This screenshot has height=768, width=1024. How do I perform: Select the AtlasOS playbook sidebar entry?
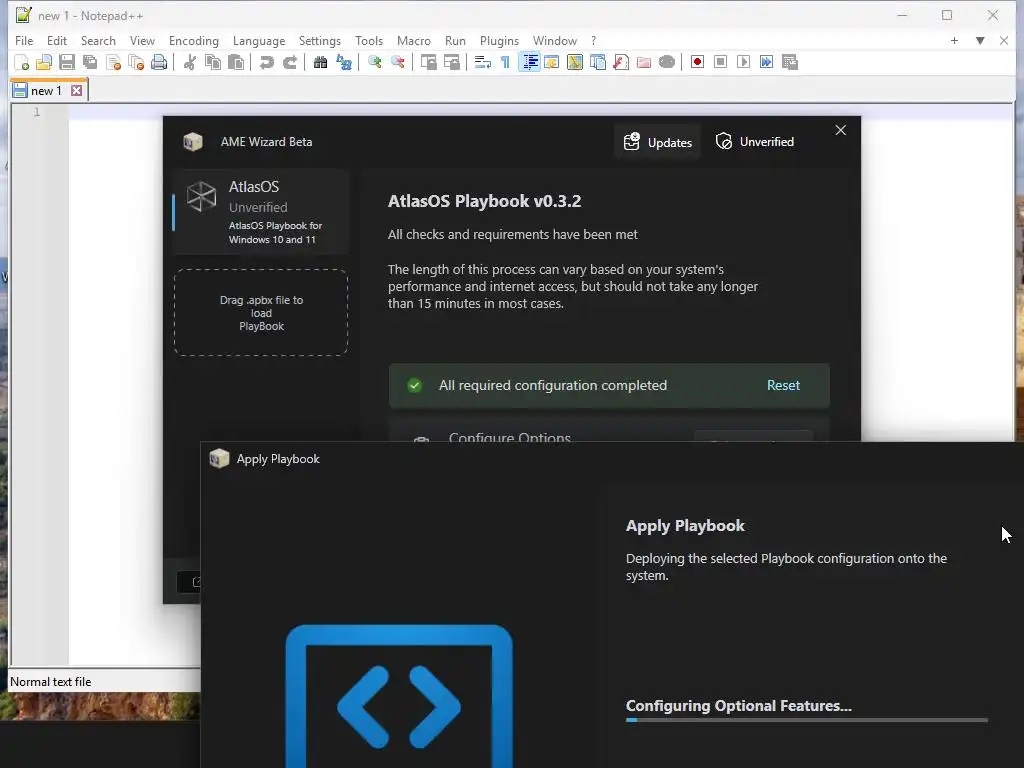click(261, 212)
